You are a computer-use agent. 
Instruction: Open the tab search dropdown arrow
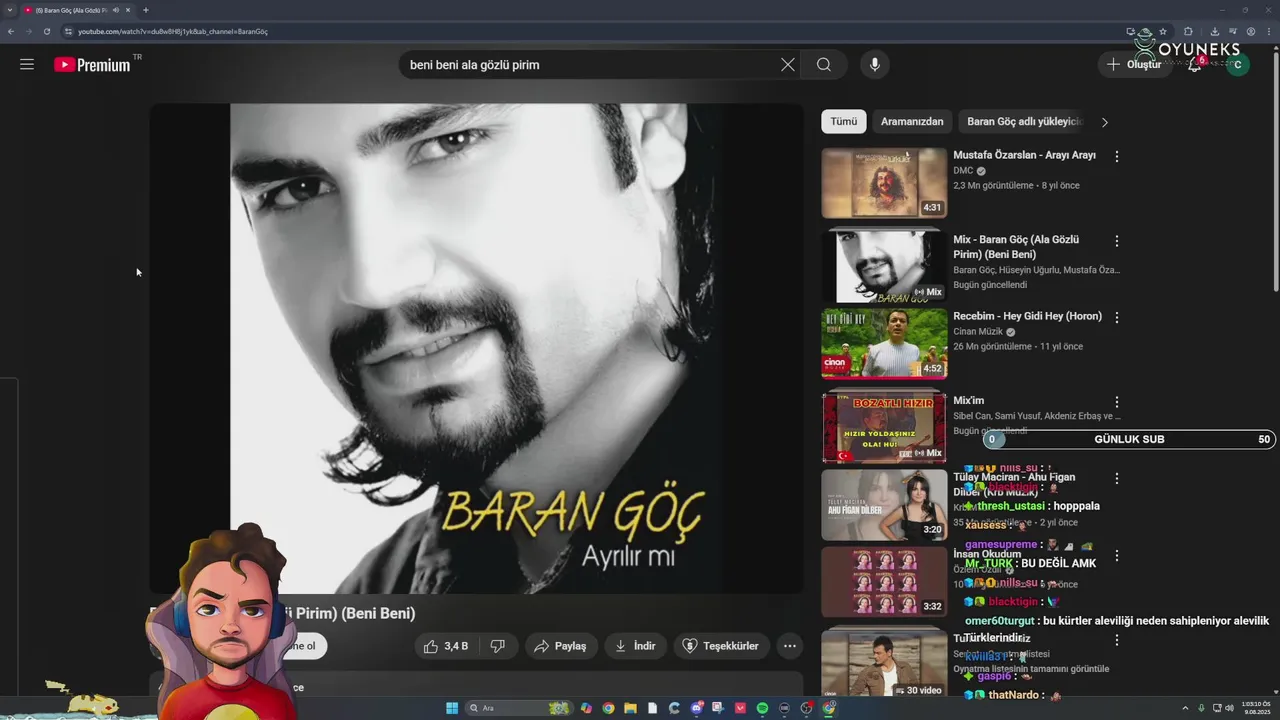(9, 10)
